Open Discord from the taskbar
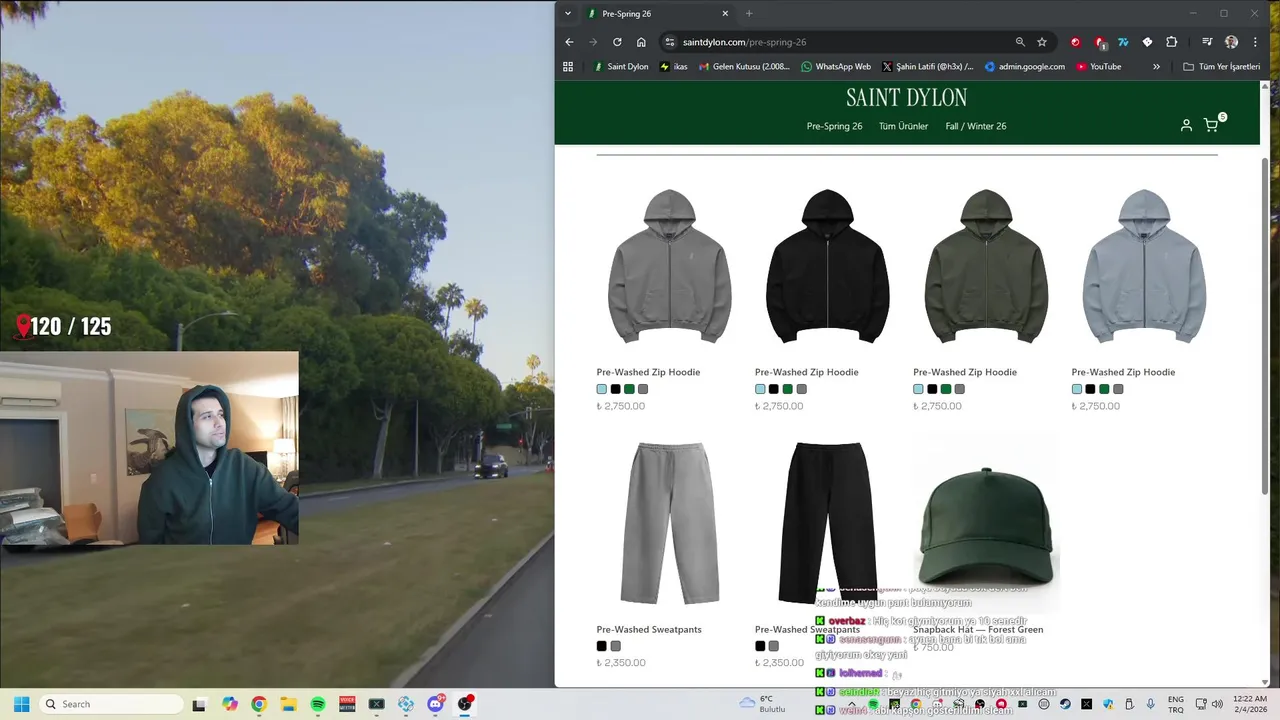This screenshot has height=720, width=1280. (435, 704)
